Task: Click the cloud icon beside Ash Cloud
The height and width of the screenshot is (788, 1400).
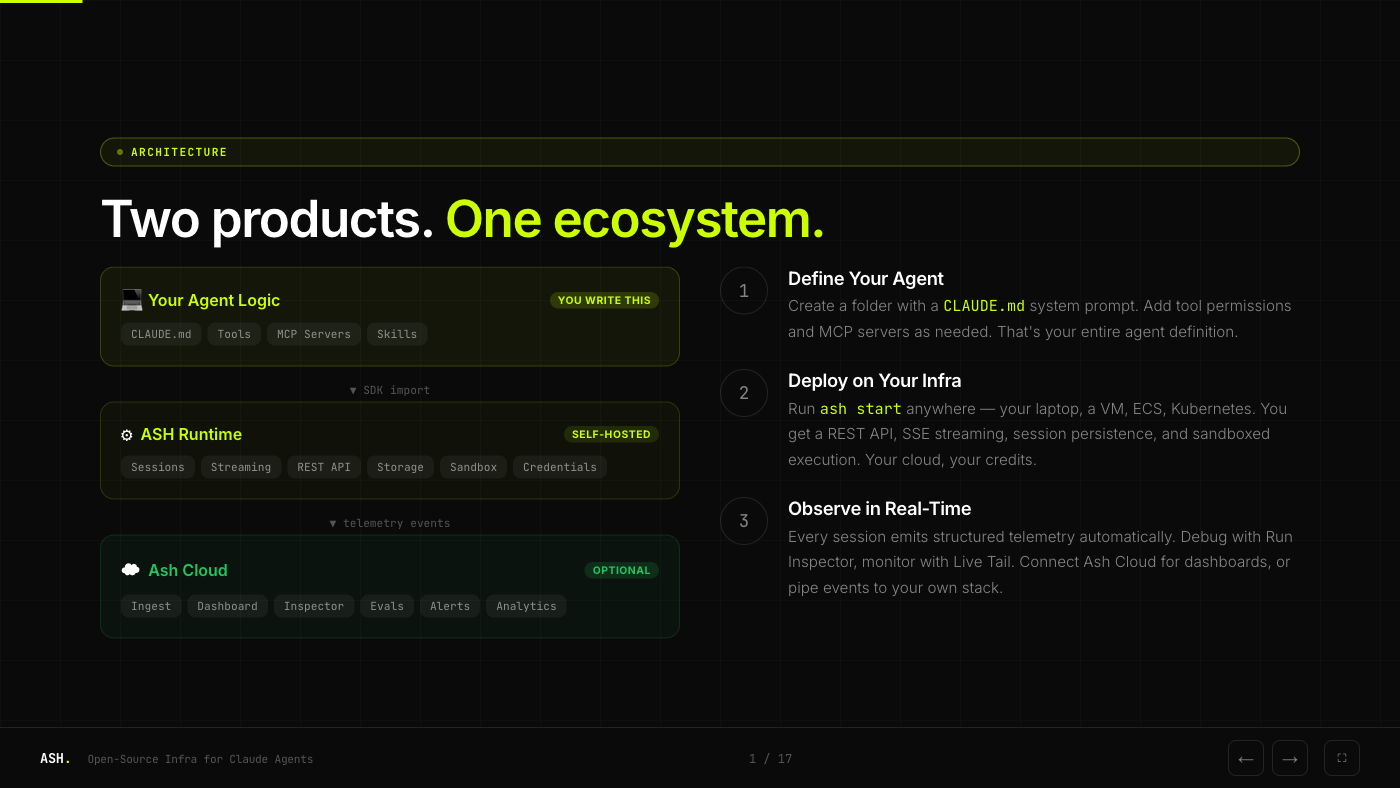Action: coord(131,570)
